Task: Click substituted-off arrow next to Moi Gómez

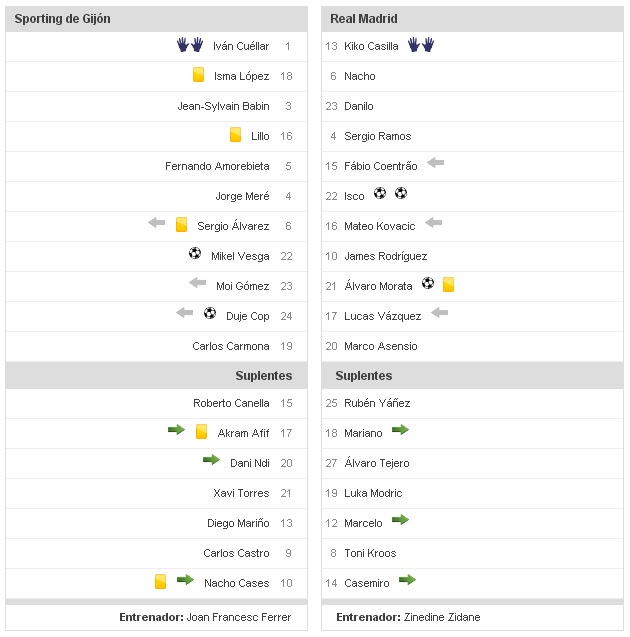Action: pyautogui.click(x=197, y=283)
